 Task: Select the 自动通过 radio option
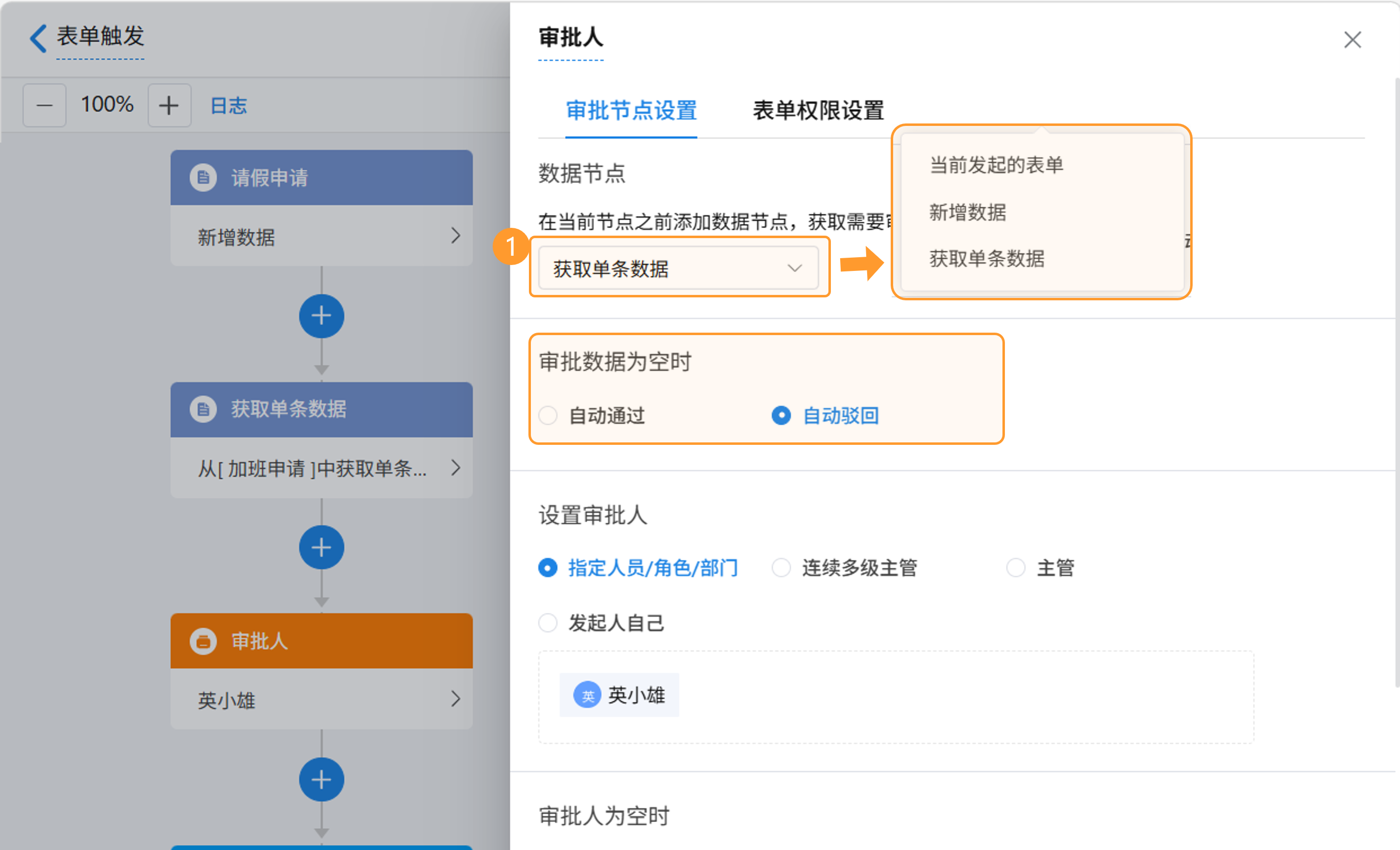(x=548, y=415)
